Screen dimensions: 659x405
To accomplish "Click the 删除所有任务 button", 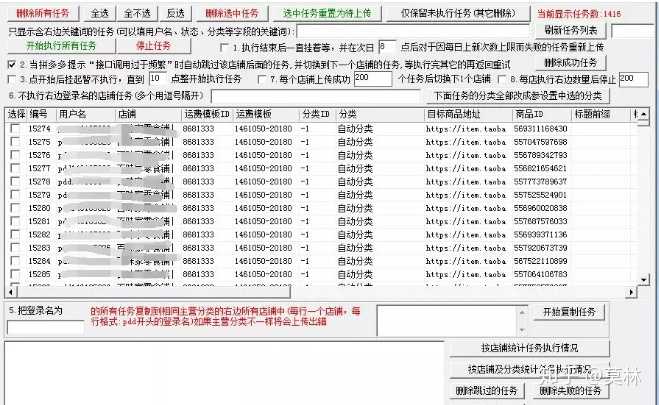I will coord(39,14).
